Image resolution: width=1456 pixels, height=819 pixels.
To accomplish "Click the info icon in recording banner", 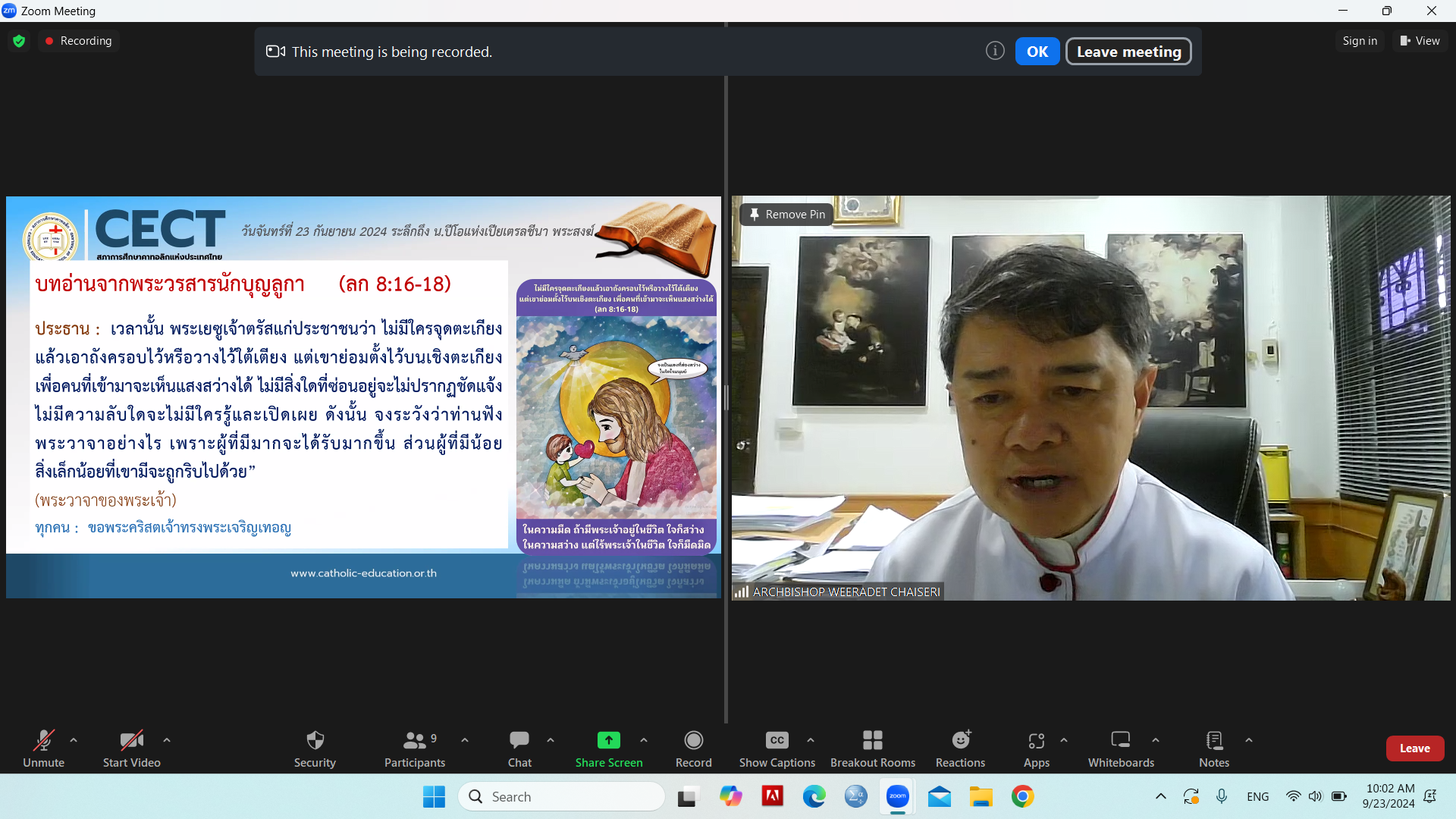I will [x=995, y=51].
